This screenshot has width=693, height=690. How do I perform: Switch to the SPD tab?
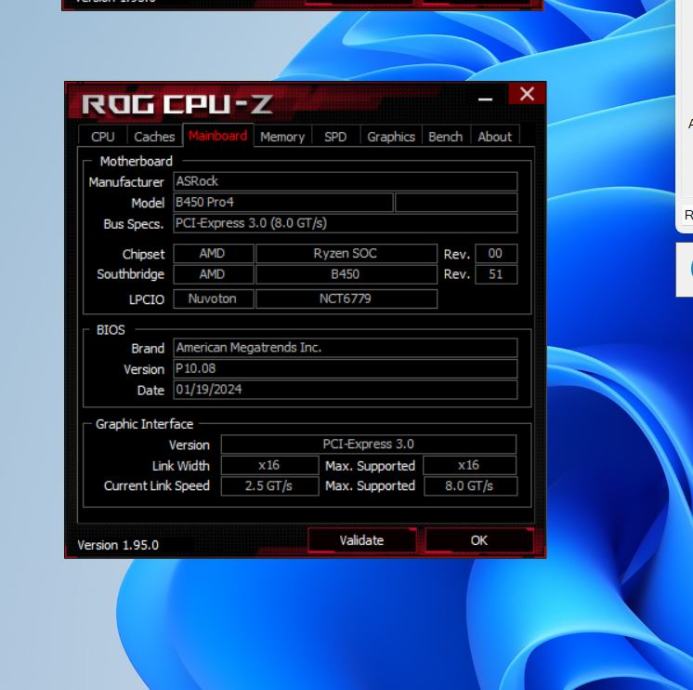[335, 137]
